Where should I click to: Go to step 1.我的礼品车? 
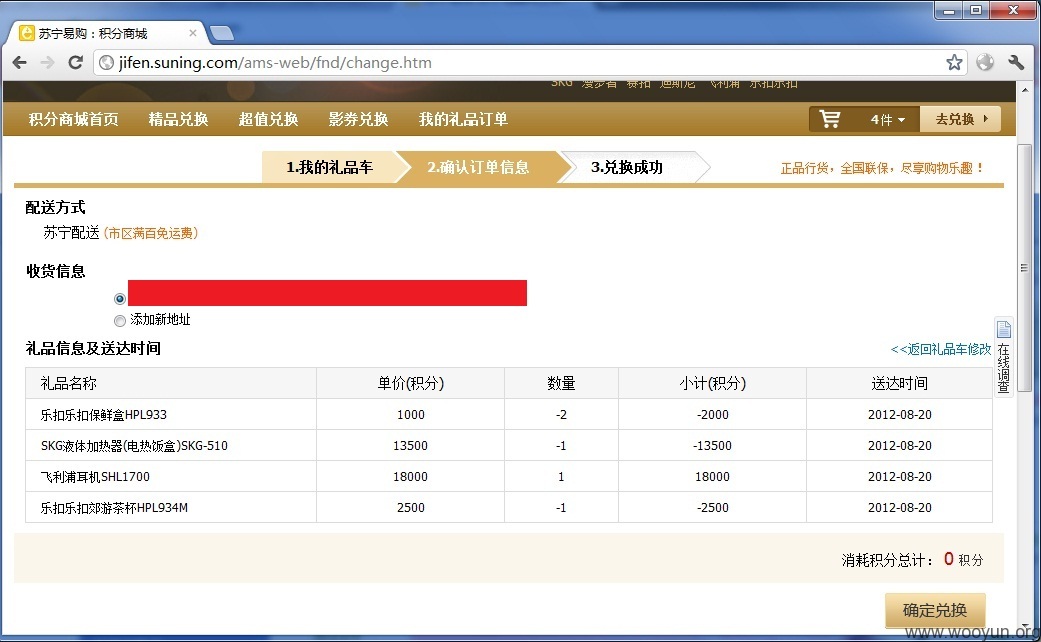pos(330,167)
